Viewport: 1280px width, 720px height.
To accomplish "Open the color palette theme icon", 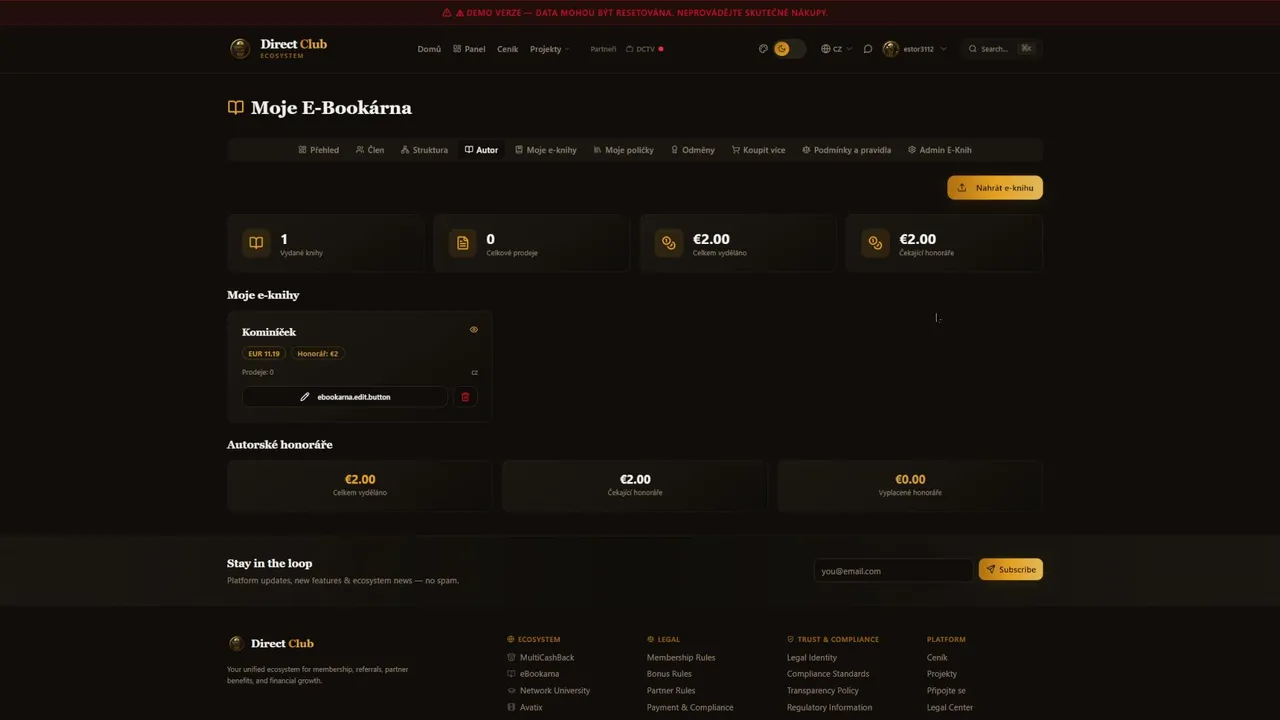I will tap(763, 48).
